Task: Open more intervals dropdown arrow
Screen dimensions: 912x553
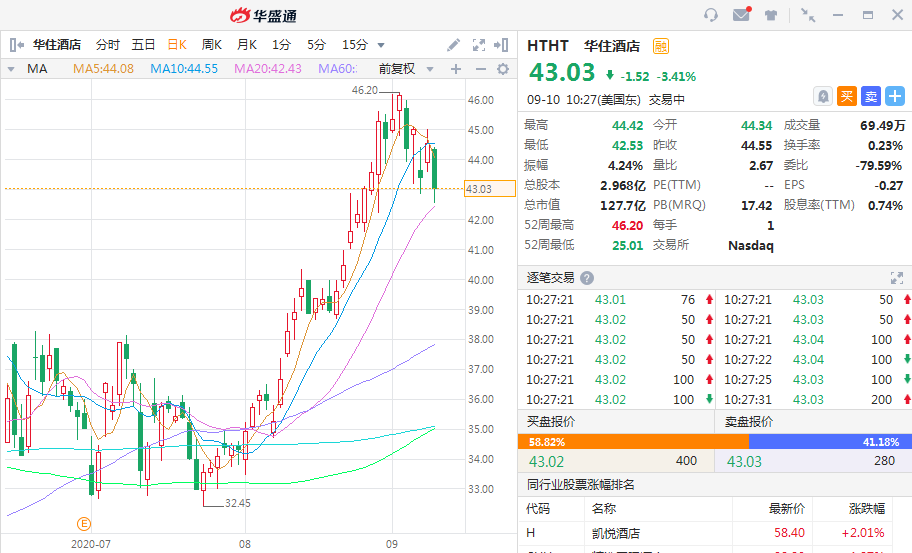Action: tap(381, 45)
